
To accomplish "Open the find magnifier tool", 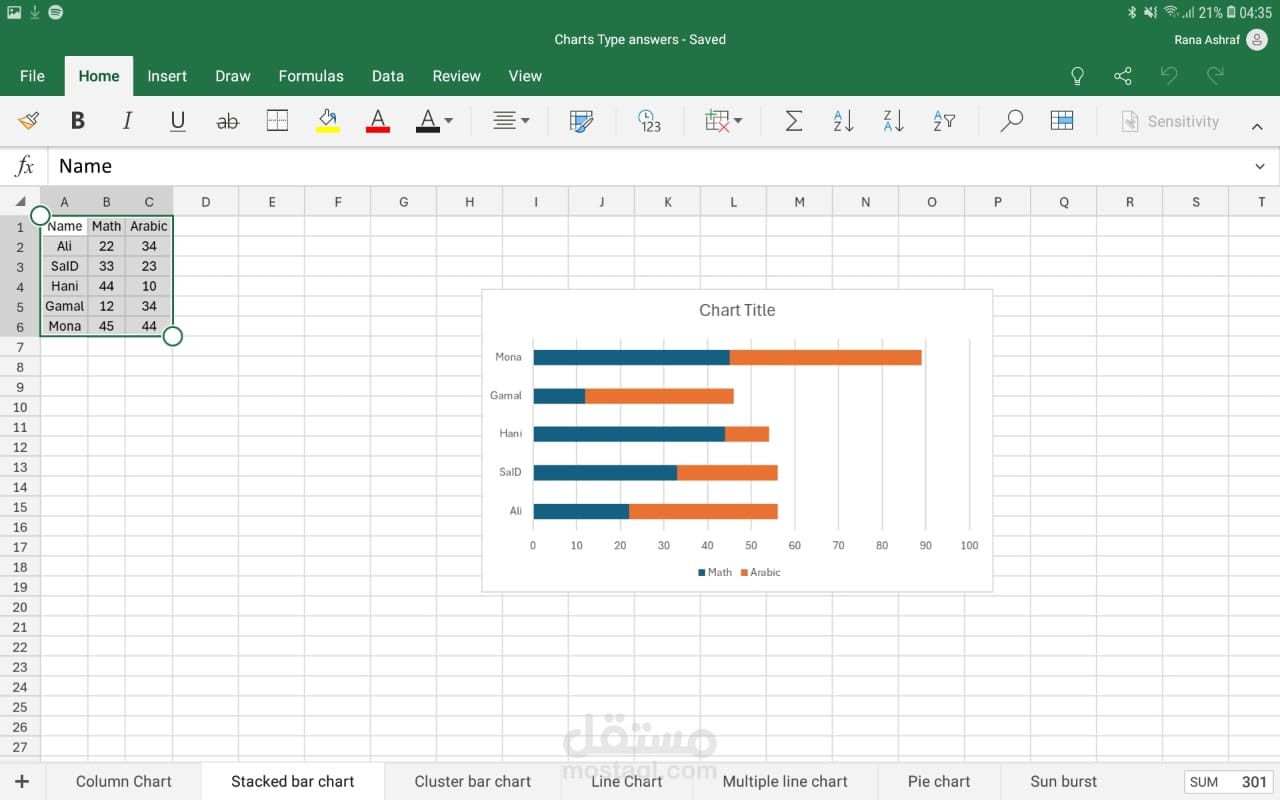I will tap(1011, 122).
